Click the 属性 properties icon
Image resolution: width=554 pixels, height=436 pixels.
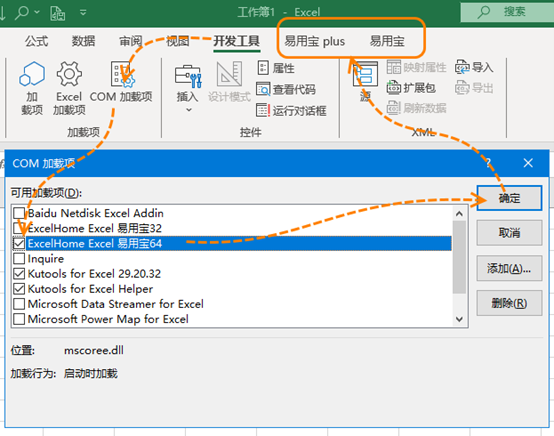[263, 67]
